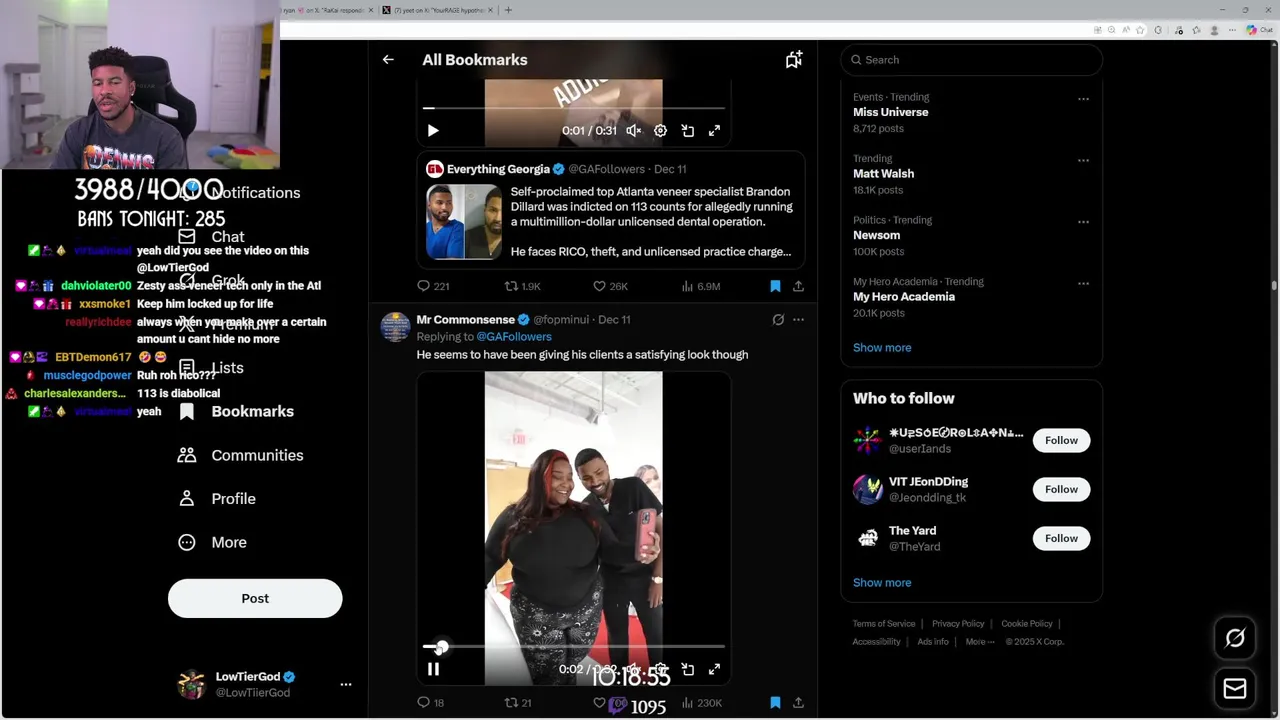1280x720 pixels.
Task: Open a new browser tab
Action: 508,10
